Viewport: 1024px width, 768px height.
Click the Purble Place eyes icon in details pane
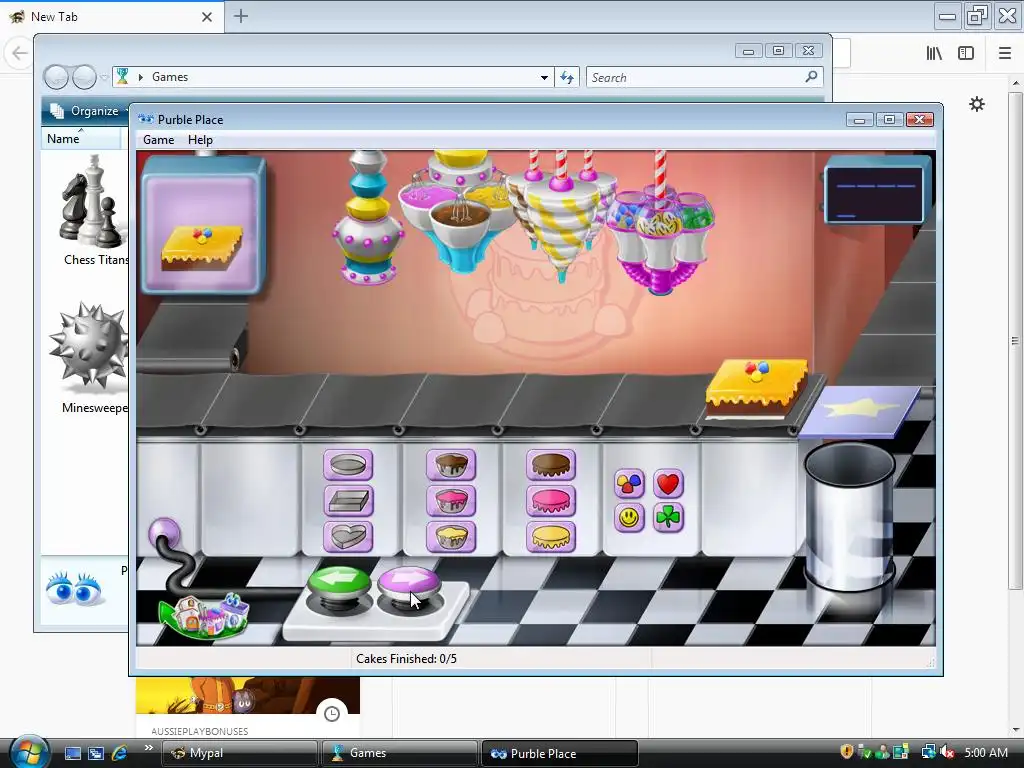coord(74,588)
